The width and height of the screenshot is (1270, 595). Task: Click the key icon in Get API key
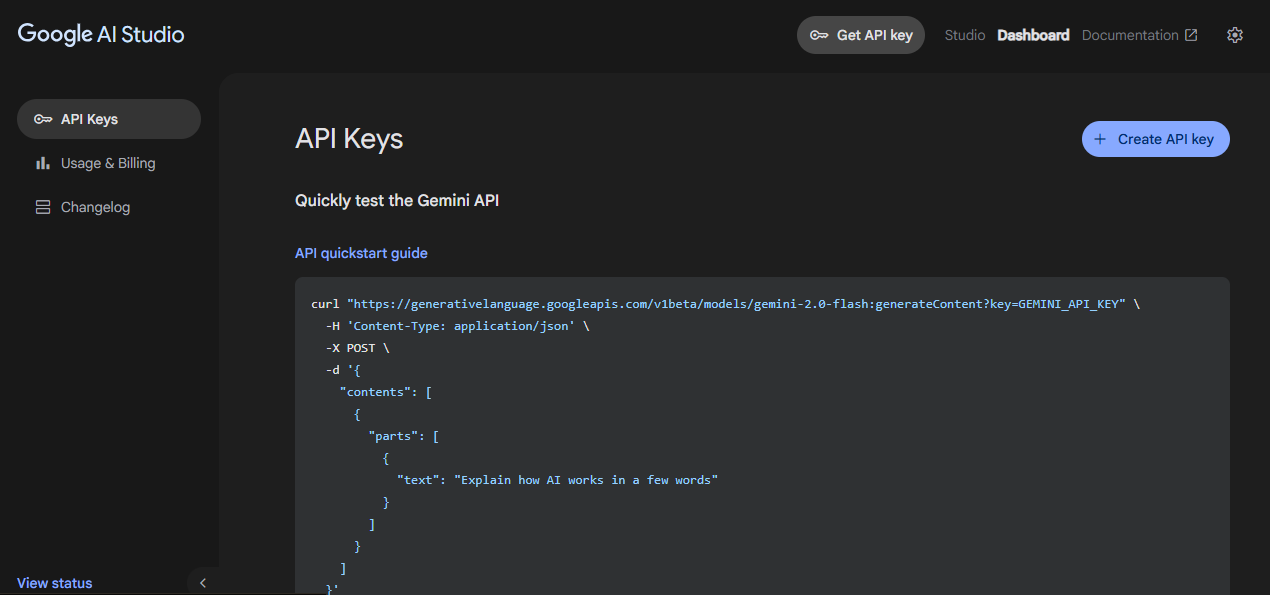point(819,35)
